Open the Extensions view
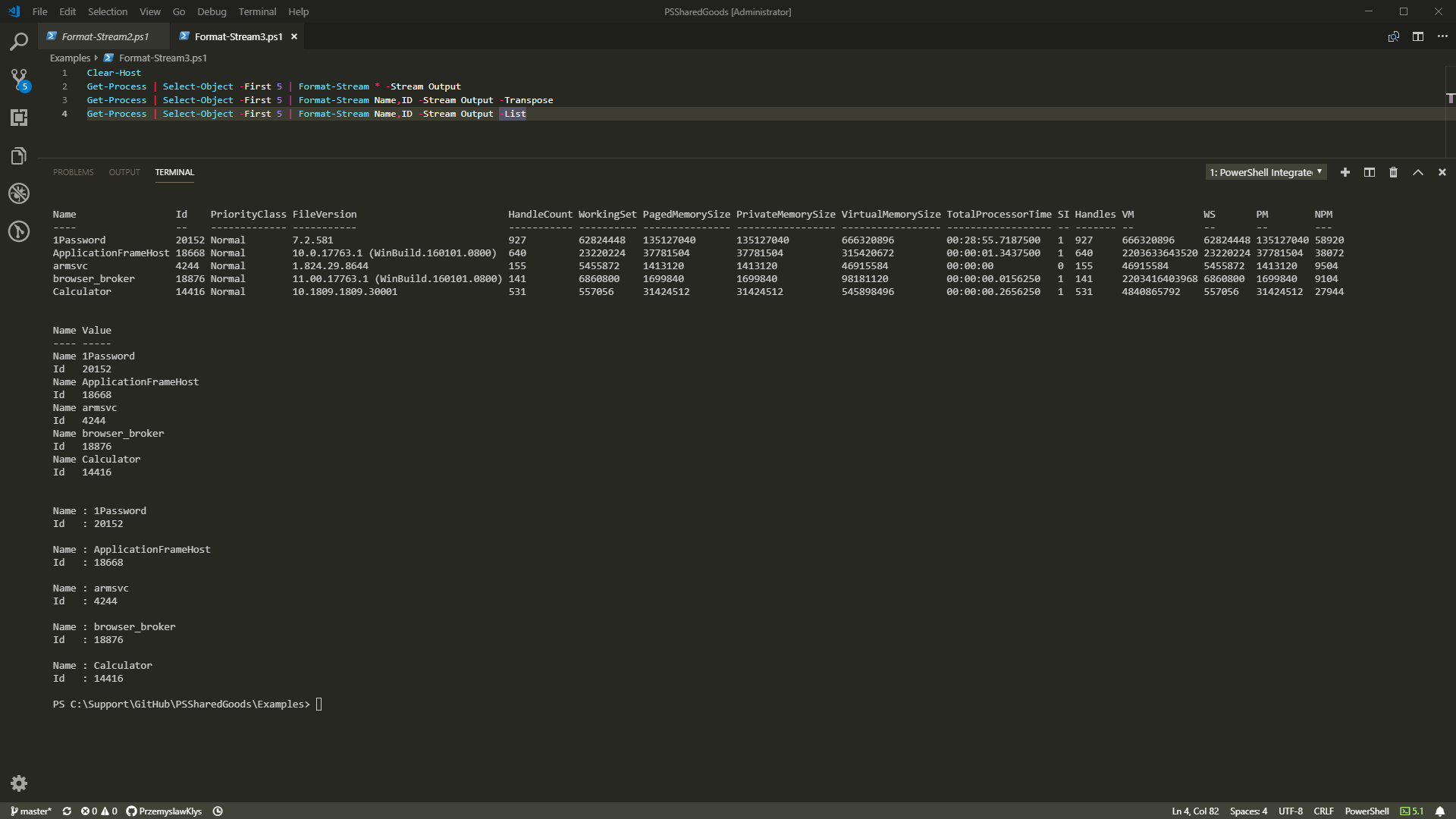The width and height of the screenshot is (1456, 819). pyautogui.click(x=18, y=118)
